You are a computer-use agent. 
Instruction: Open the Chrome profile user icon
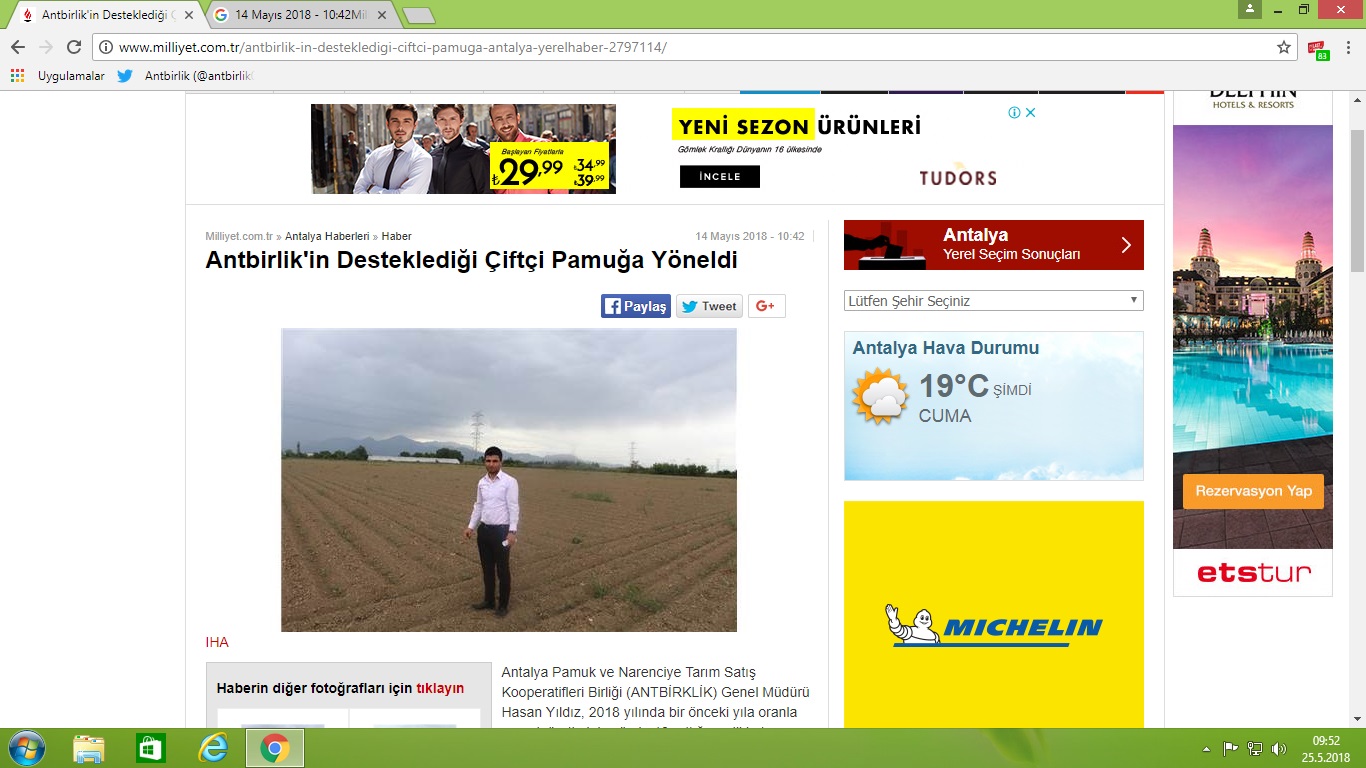click(1249, 9)
